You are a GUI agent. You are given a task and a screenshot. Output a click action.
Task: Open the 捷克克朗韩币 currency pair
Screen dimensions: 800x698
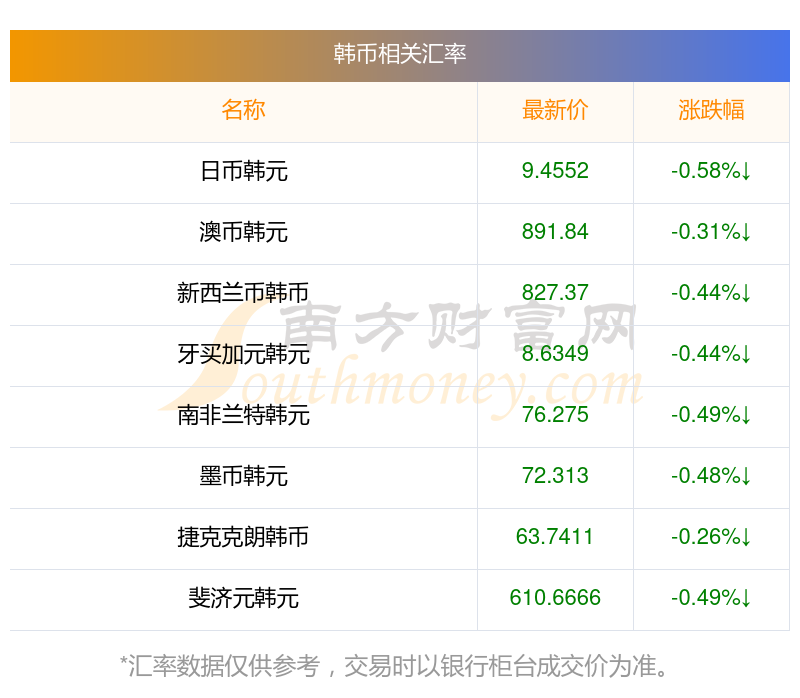tap(243, 537)
